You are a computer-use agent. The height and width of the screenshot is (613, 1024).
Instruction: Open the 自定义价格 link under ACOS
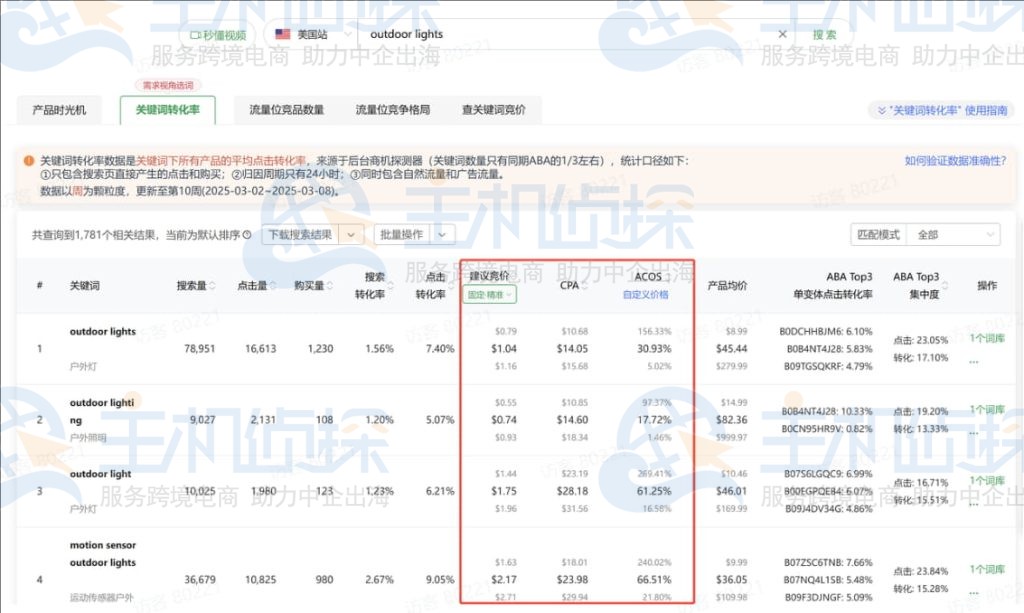(x=646, y=296)
